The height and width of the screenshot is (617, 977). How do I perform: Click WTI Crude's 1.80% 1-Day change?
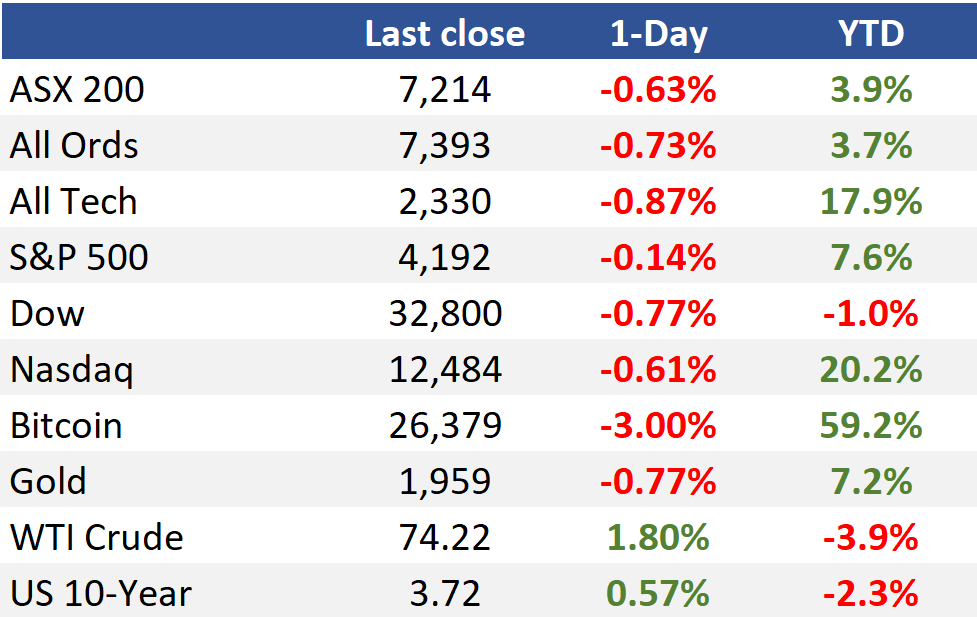(x=658, y=538)
